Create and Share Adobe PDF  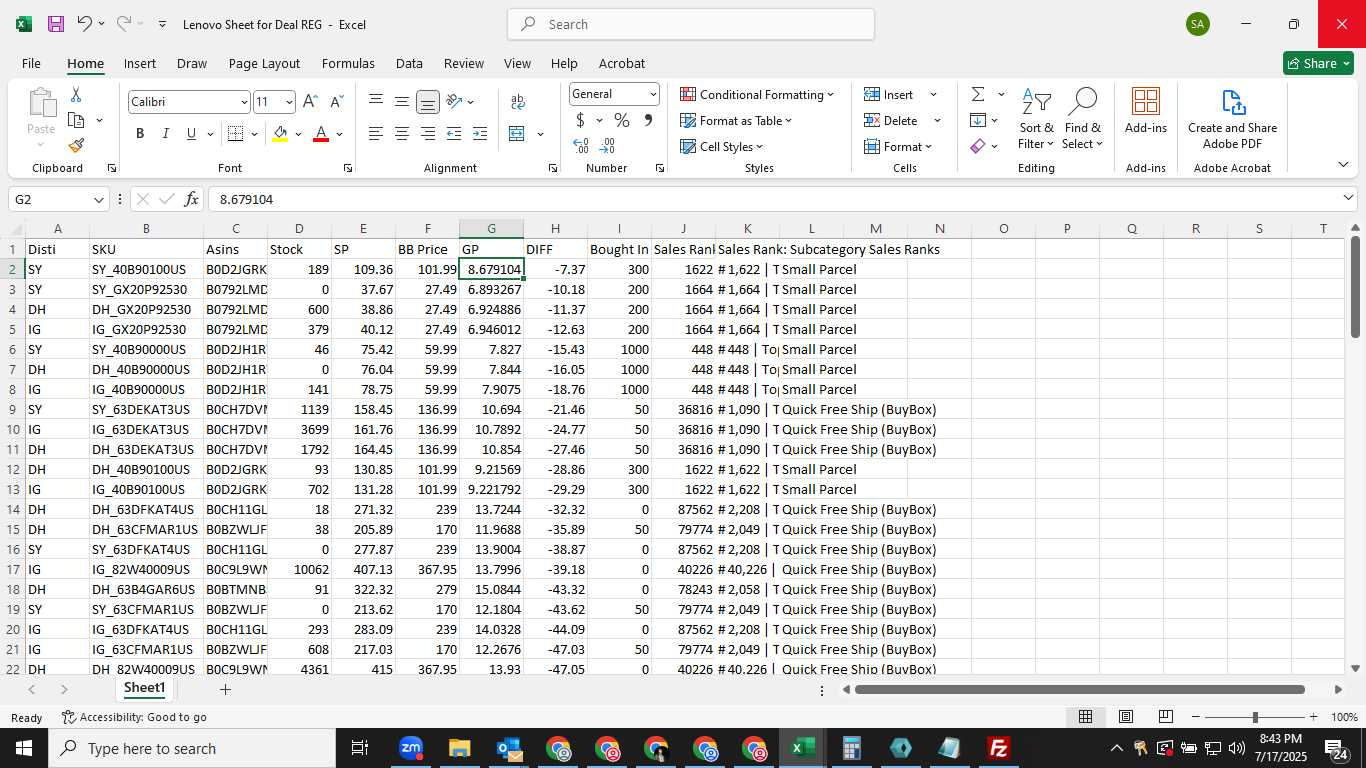tap(1232, 118)
